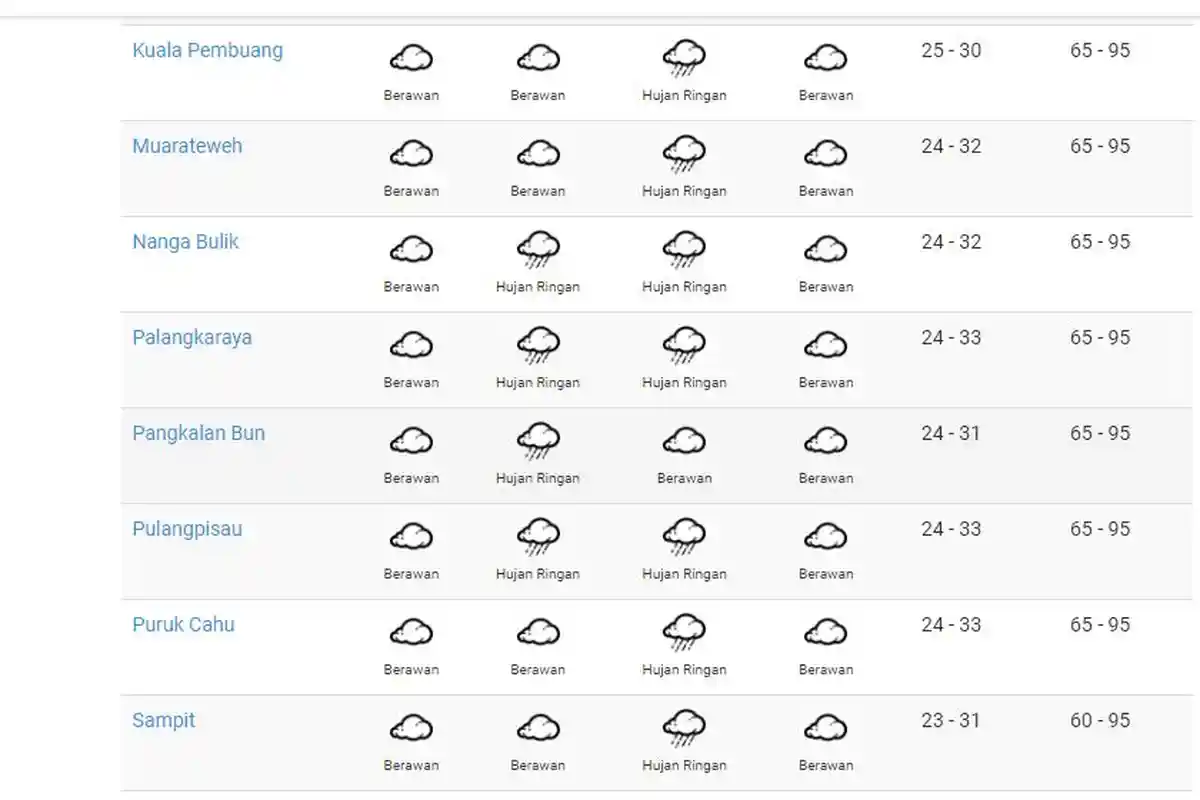
Task: Open the Kuala Pembuang city link
Action: (x=207, y=50)
